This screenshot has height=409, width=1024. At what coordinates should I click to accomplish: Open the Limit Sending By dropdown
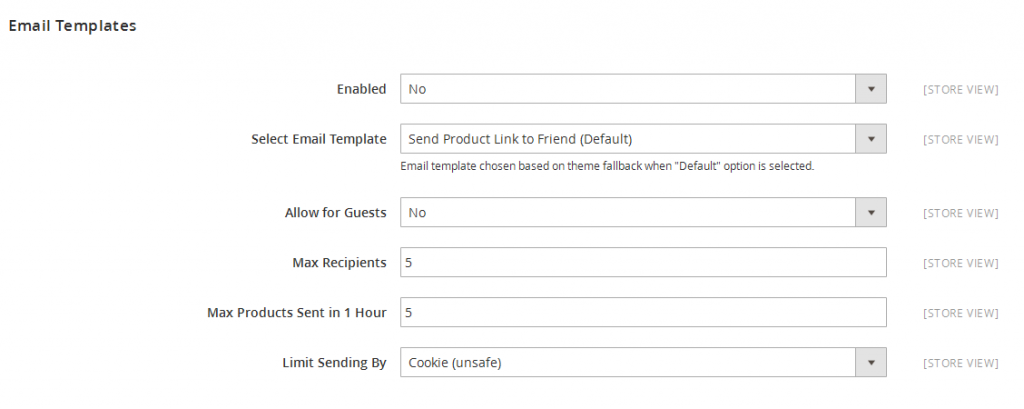pos(627,363)
